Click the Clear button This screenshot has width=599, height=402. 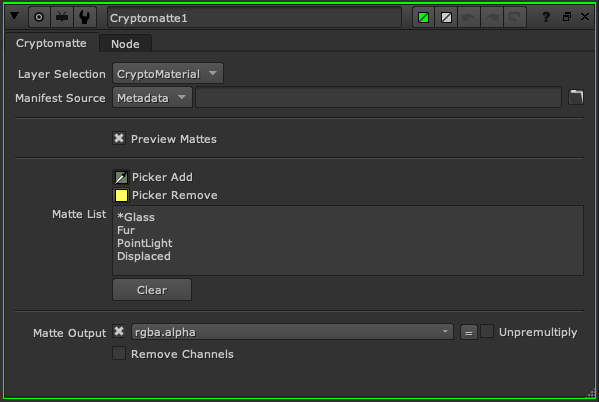(152, 290)
